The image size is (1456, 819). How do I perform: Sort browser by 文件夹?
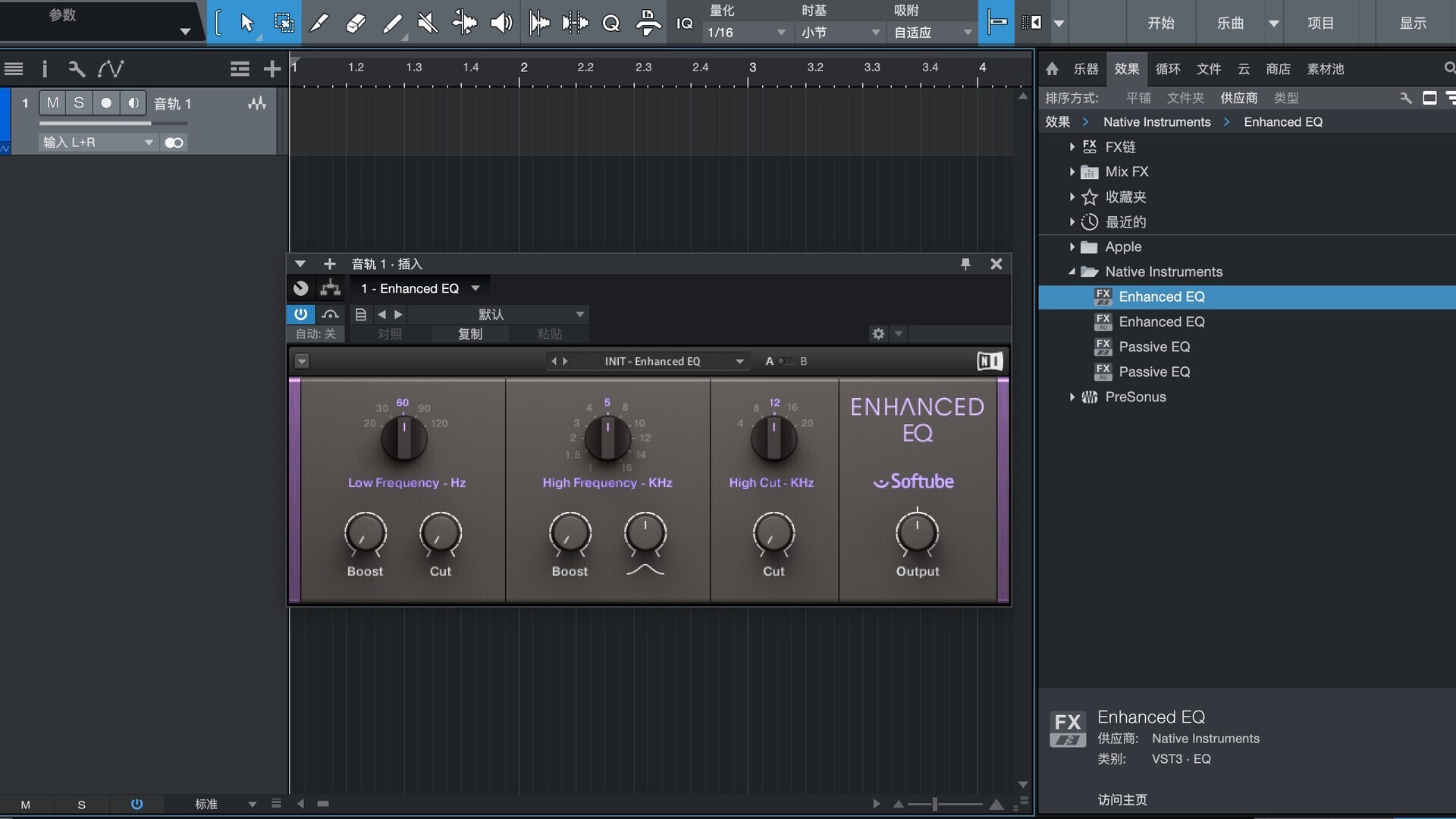click(1185, 98)
